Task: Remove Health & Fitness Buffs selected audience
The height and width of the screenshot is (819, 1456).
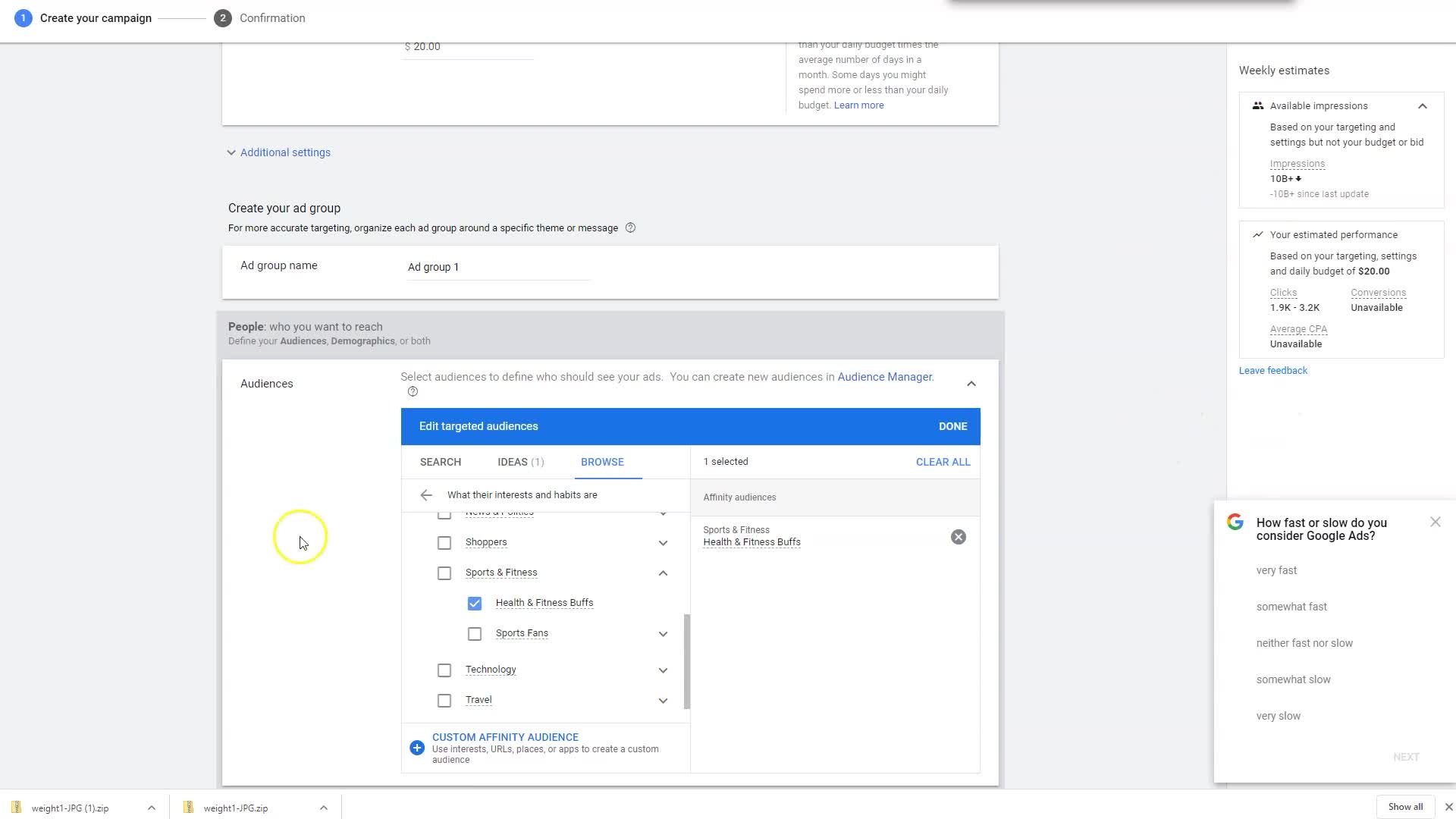Action: coord(959,537)
